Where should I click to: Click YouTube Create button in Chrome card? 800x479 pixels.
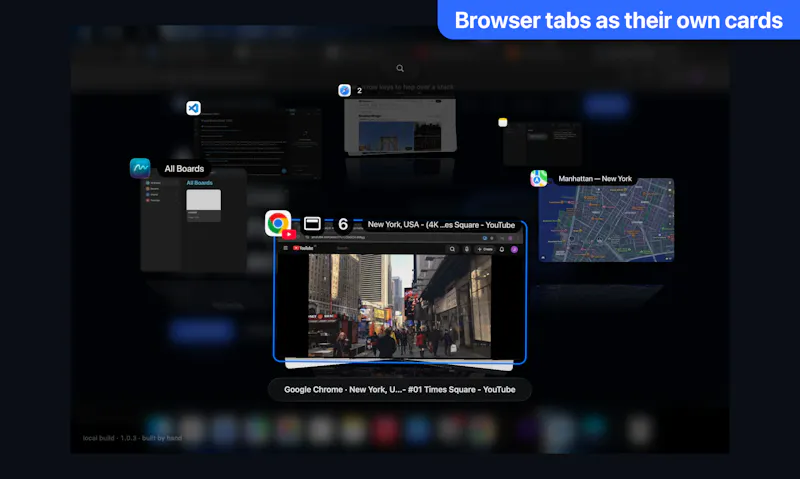click(485, 249)
